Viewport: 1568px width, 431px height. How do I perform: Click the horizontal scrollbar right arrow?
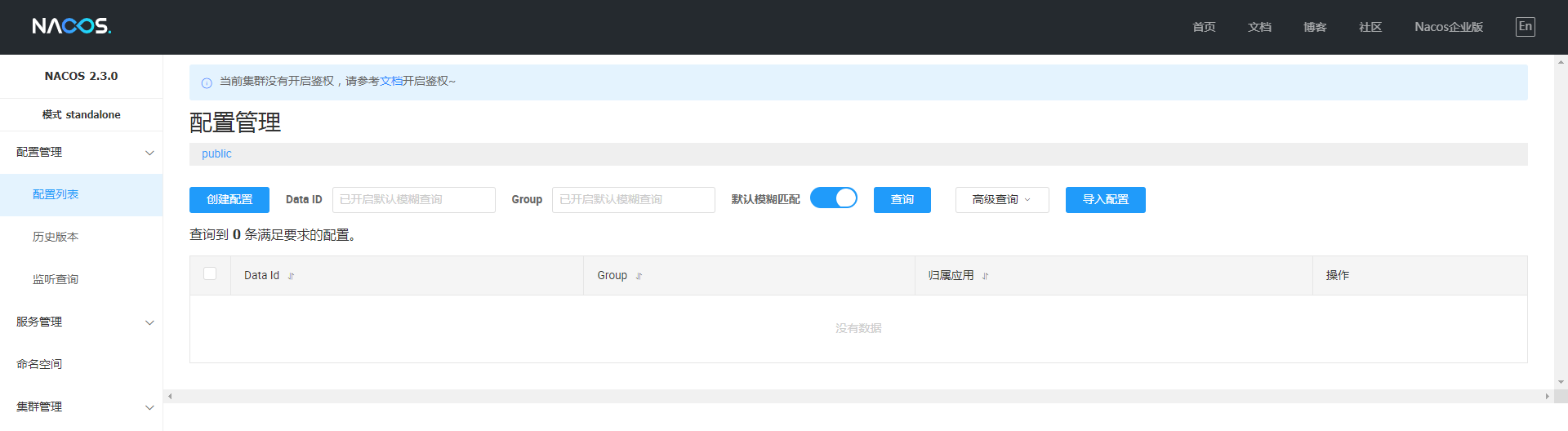[1547, 396]
